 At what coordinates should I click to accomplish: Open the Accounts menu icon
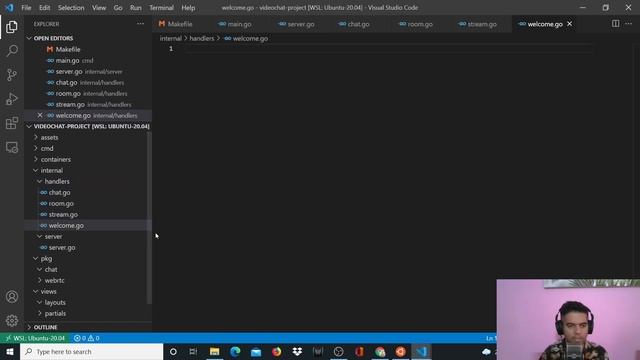(x=12, y=297)
